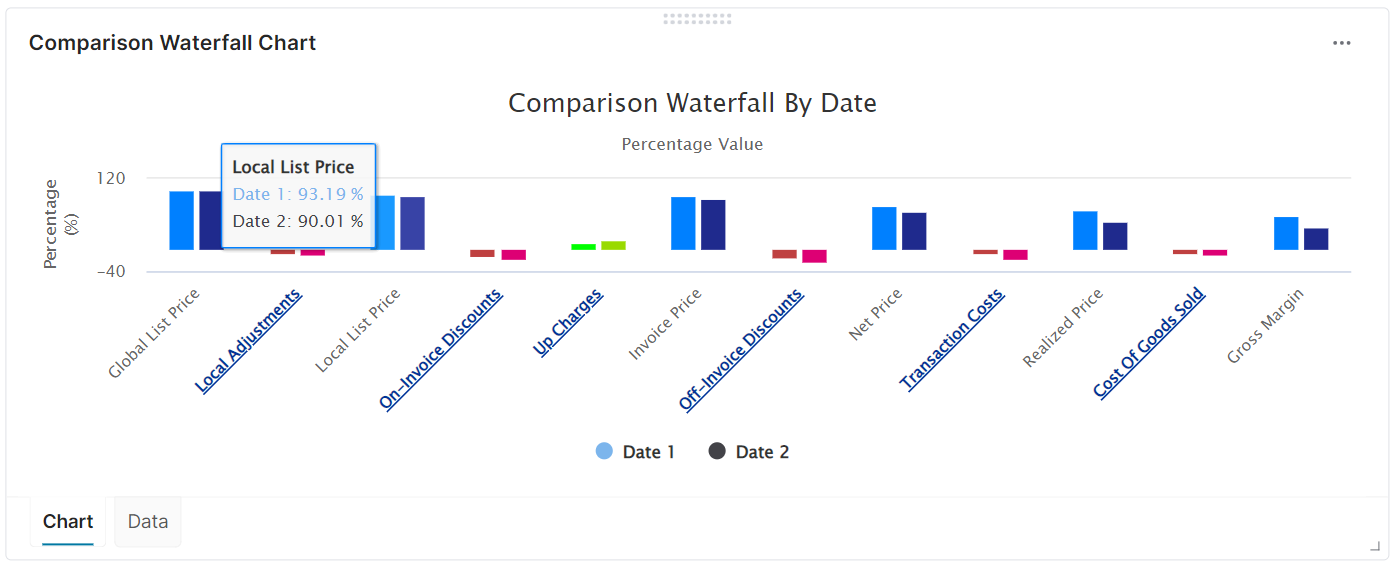1397x566 pixels.
Task: Switch to the Data tab
Action: (x=148, y=522)
